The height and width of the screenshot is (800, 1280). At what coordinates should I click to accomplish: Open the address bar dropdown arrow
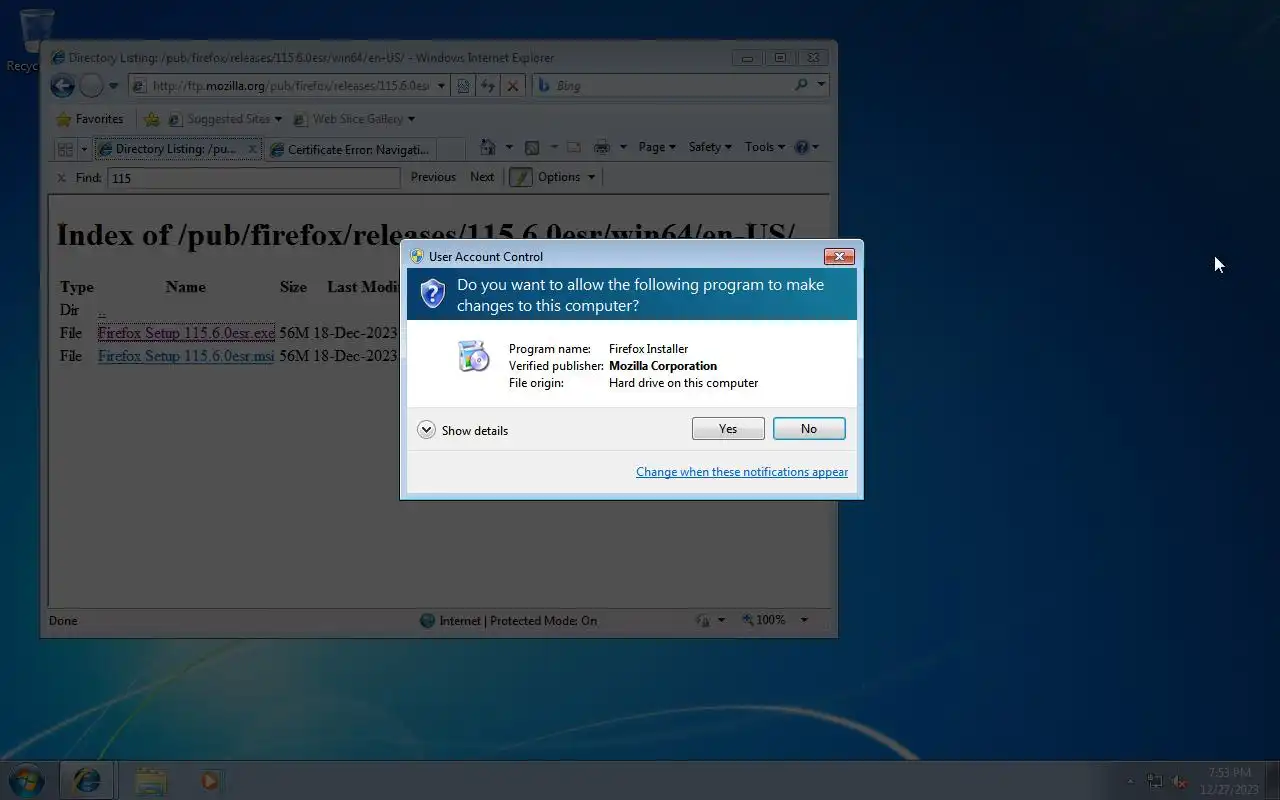click(441, 86)
